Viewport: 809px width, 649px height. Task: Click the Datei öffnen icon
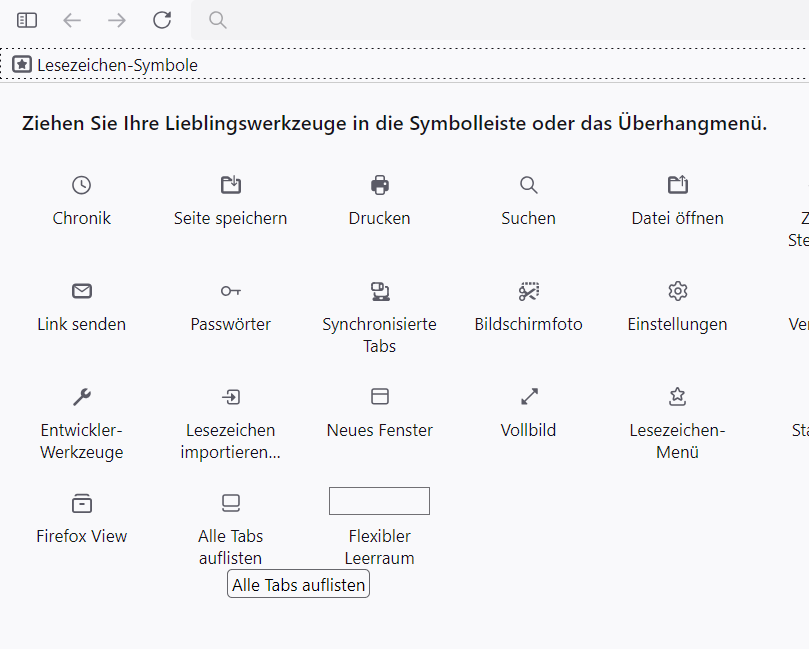coord(678,185)
